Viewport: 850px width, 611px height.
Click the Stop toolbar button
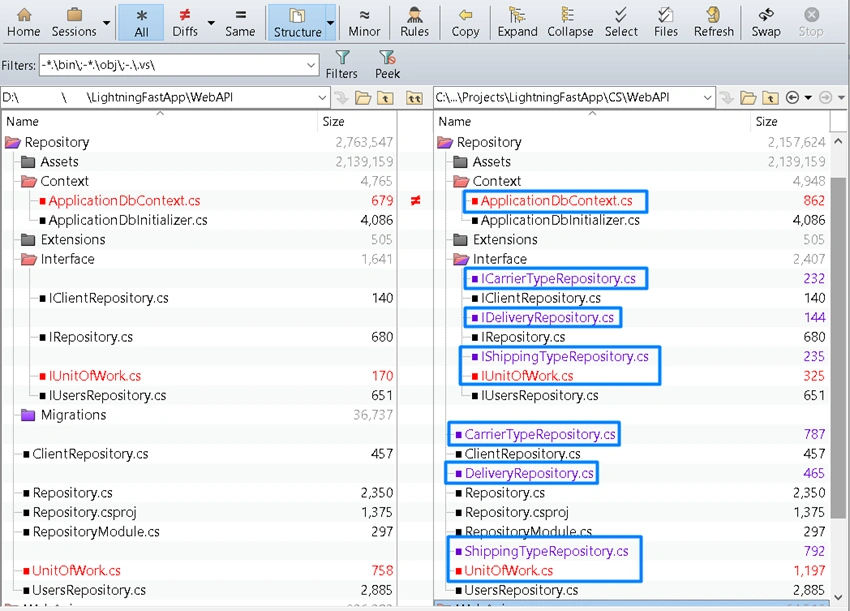click(811, 22)
